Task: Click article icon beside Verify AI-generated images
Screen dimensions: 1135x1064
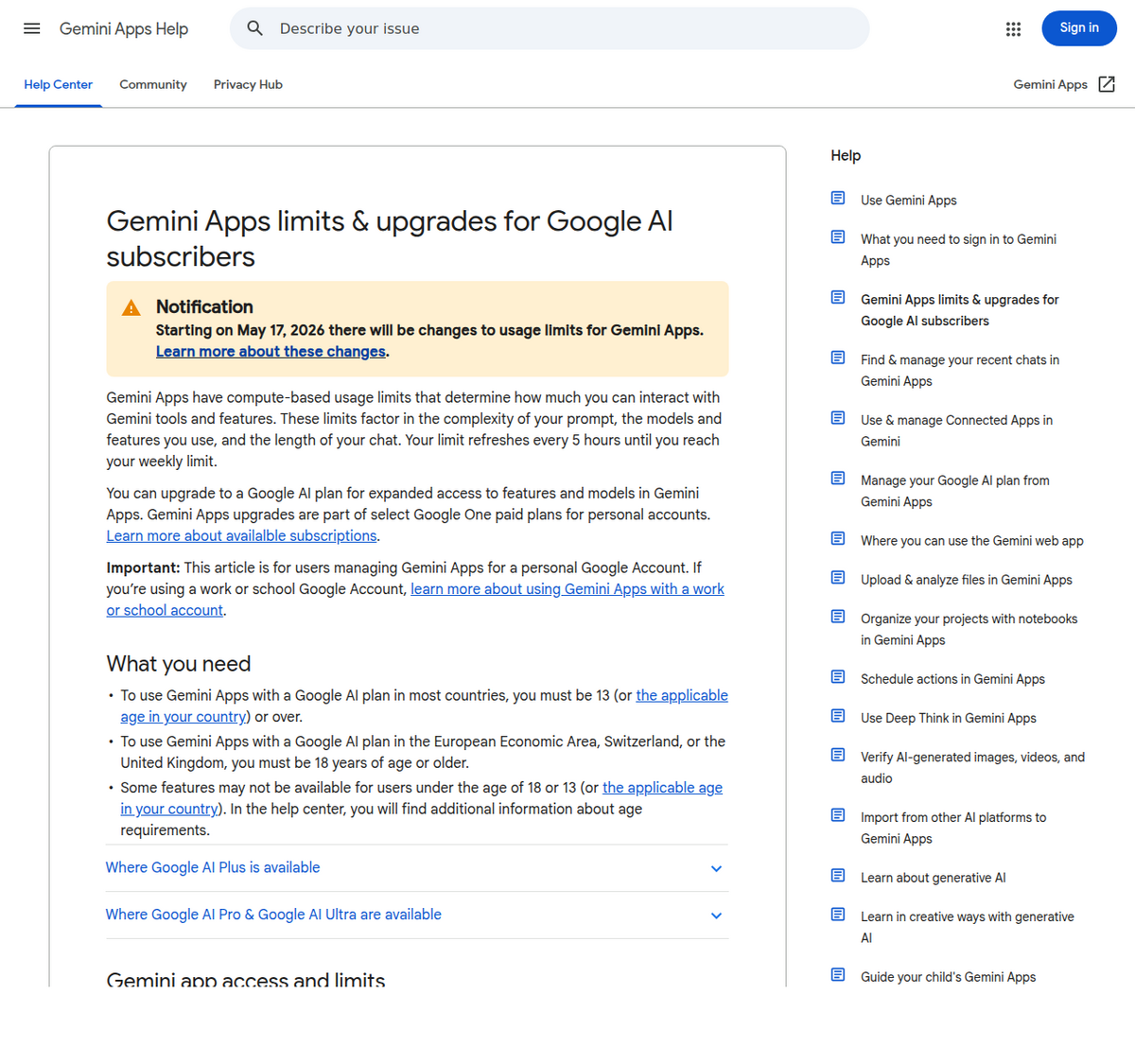Action: tap(838, 755)
